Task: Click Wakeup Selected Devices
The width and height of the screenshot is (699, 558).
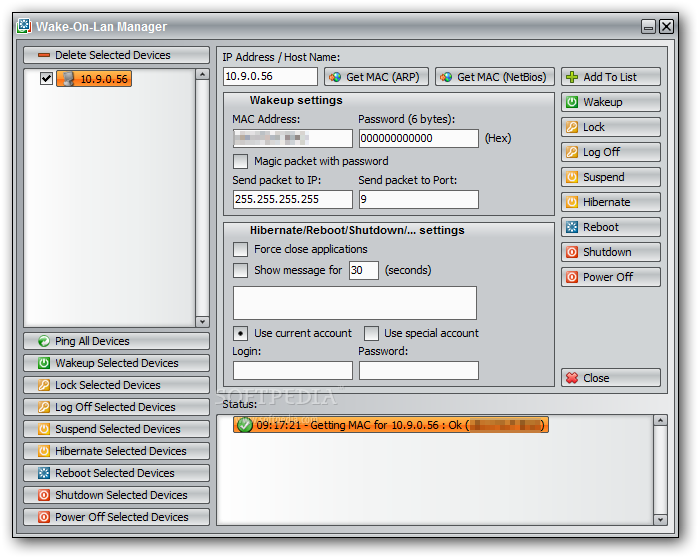Action: click(116, 363)
